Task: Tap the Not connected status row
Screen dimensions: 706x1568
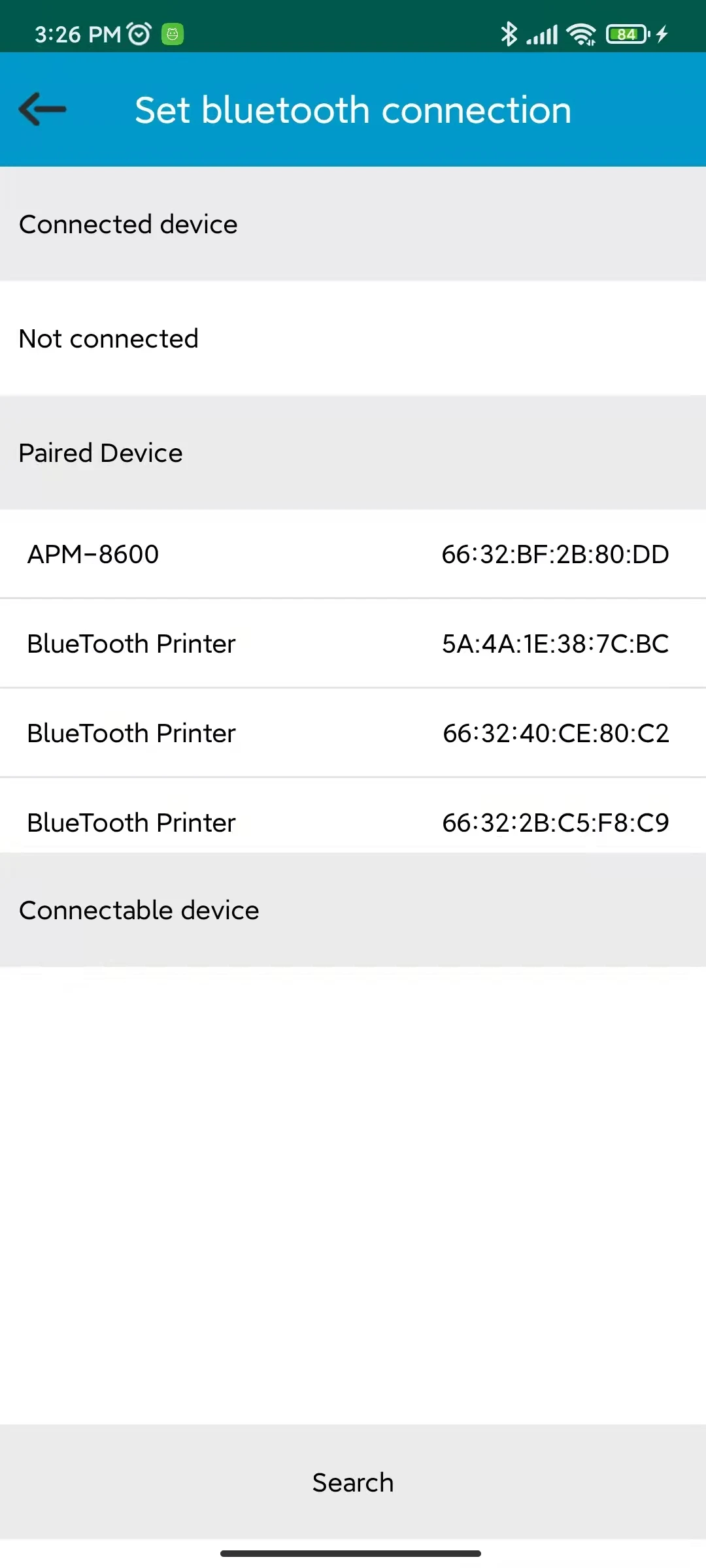Action: click(353, 338)
